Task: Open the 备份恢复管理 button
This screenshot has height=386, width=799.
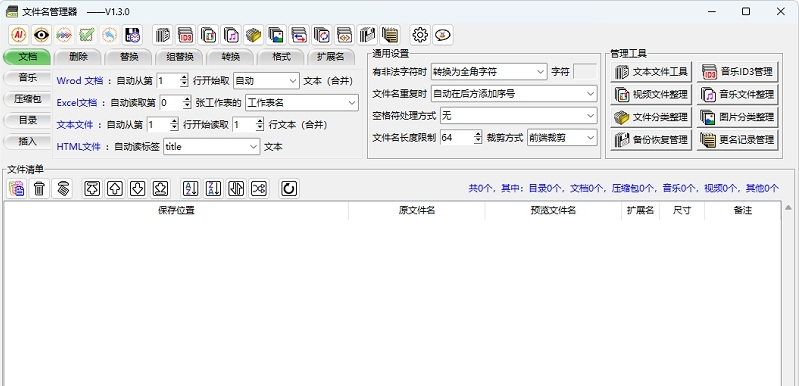Action: [x=651, y=140]
